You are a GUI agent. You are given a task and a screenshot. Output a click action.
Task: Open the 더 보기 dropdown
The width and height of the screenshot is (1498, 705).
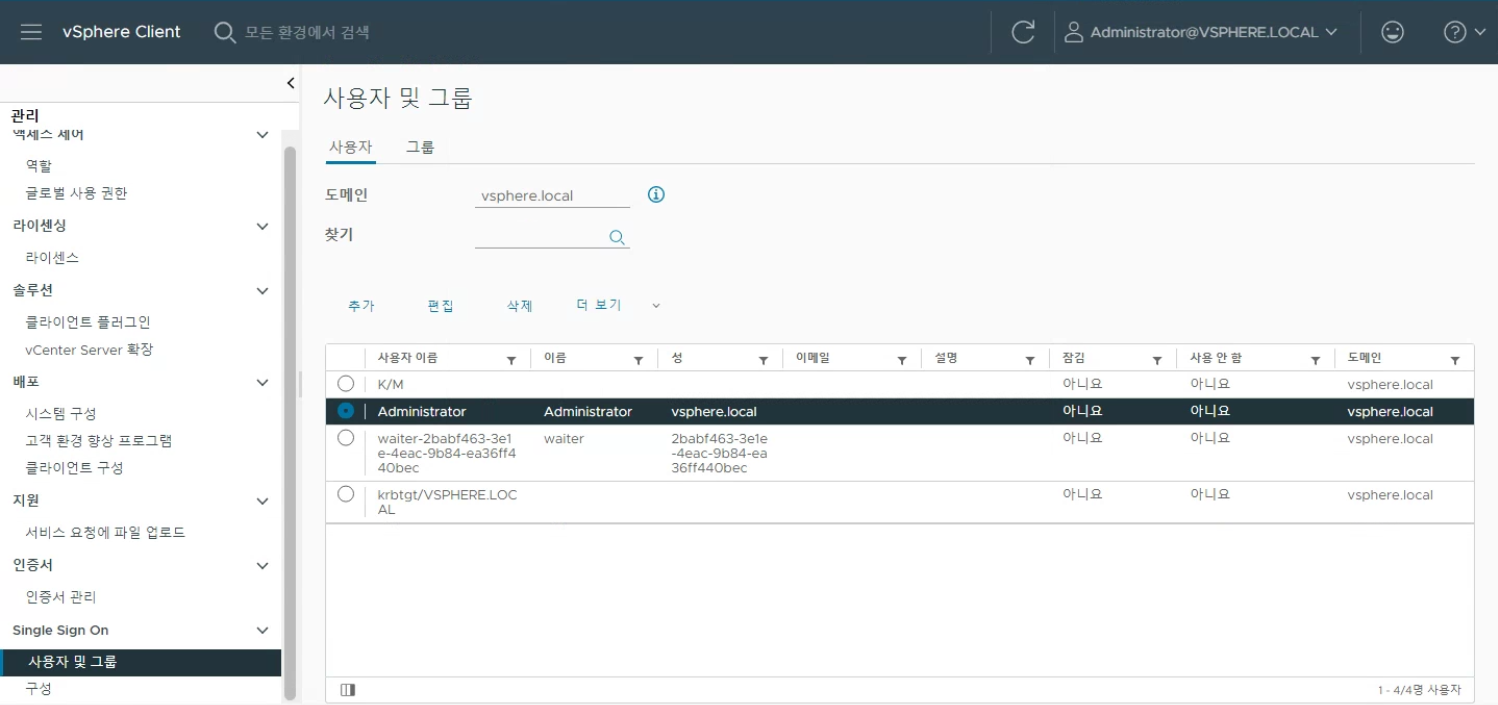coord(619,305)
